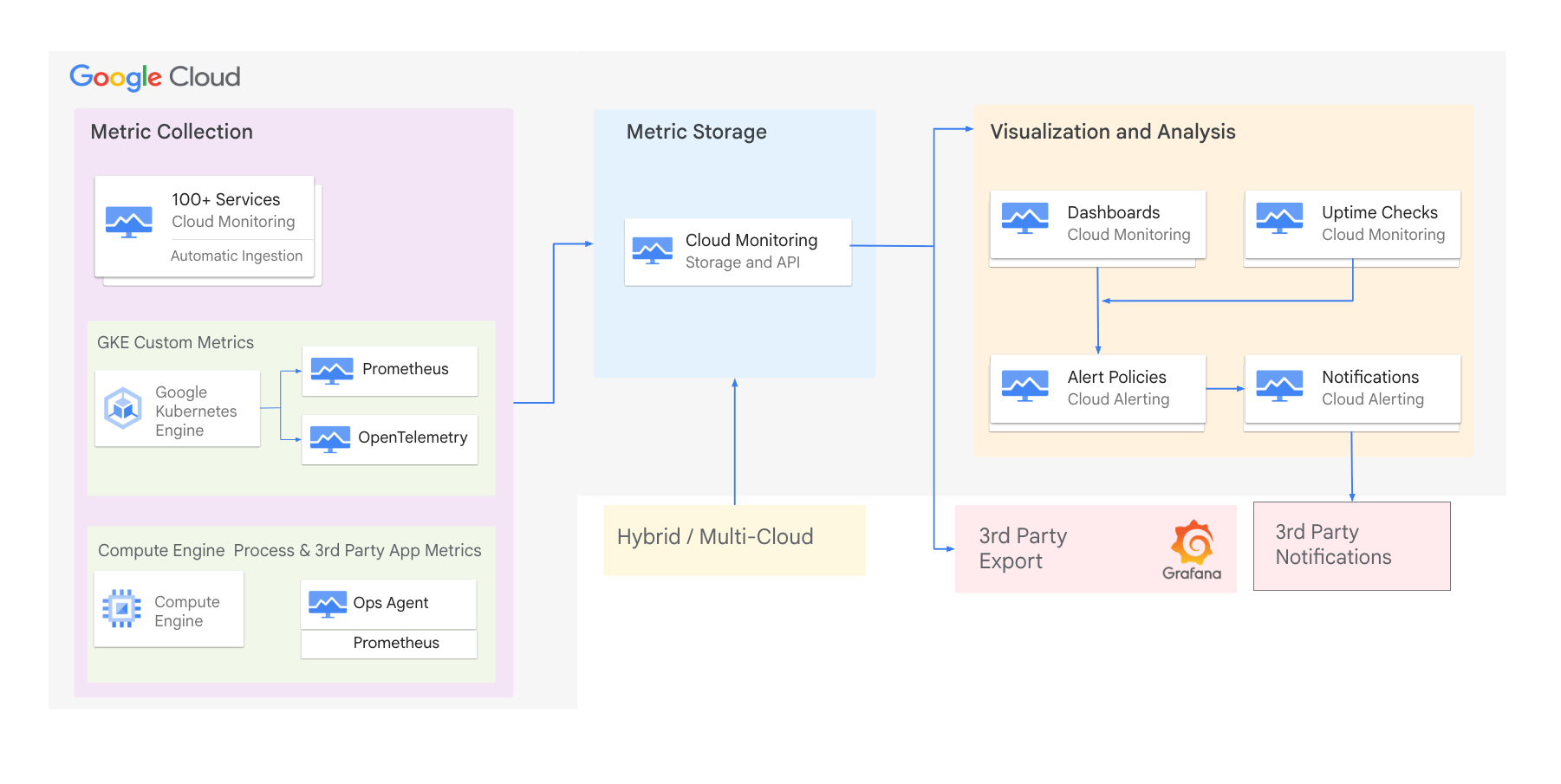This screenshot has width=1561, height=784.
Task: Click the Uptime Checks title
Action: pyautogui.click(x=1380, y=212)
